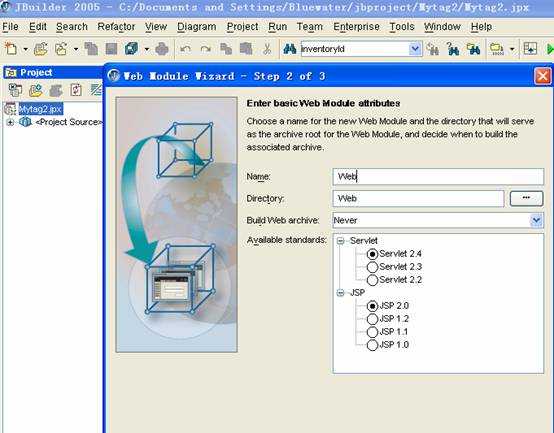Open the View menu
The image size is (554, 433).
point(156,27)
